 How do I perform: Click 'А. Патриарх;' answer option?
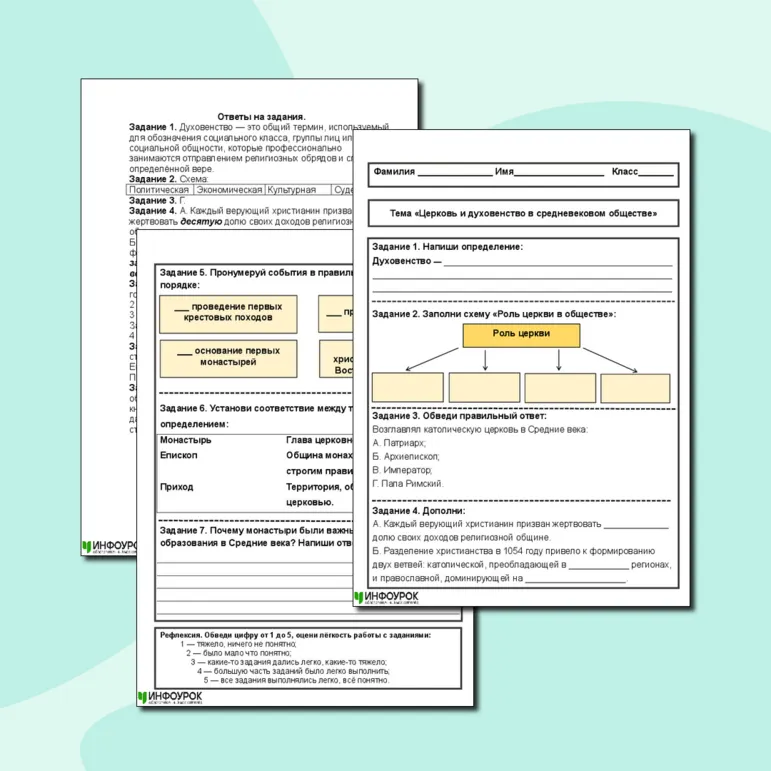coord(399,443)
